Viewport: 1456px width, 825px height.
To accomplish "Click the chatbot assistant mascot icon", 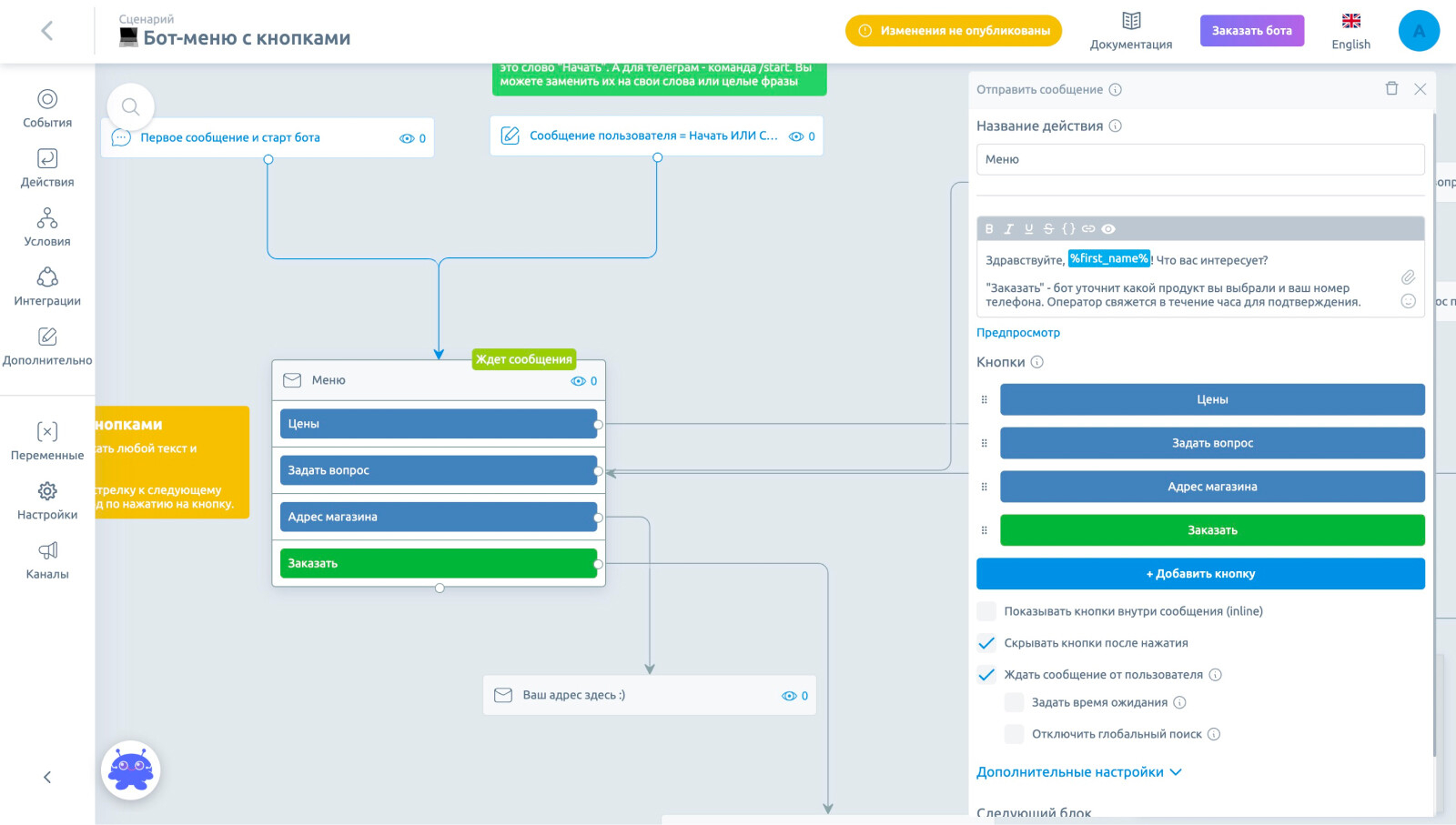I will point(131,770).
